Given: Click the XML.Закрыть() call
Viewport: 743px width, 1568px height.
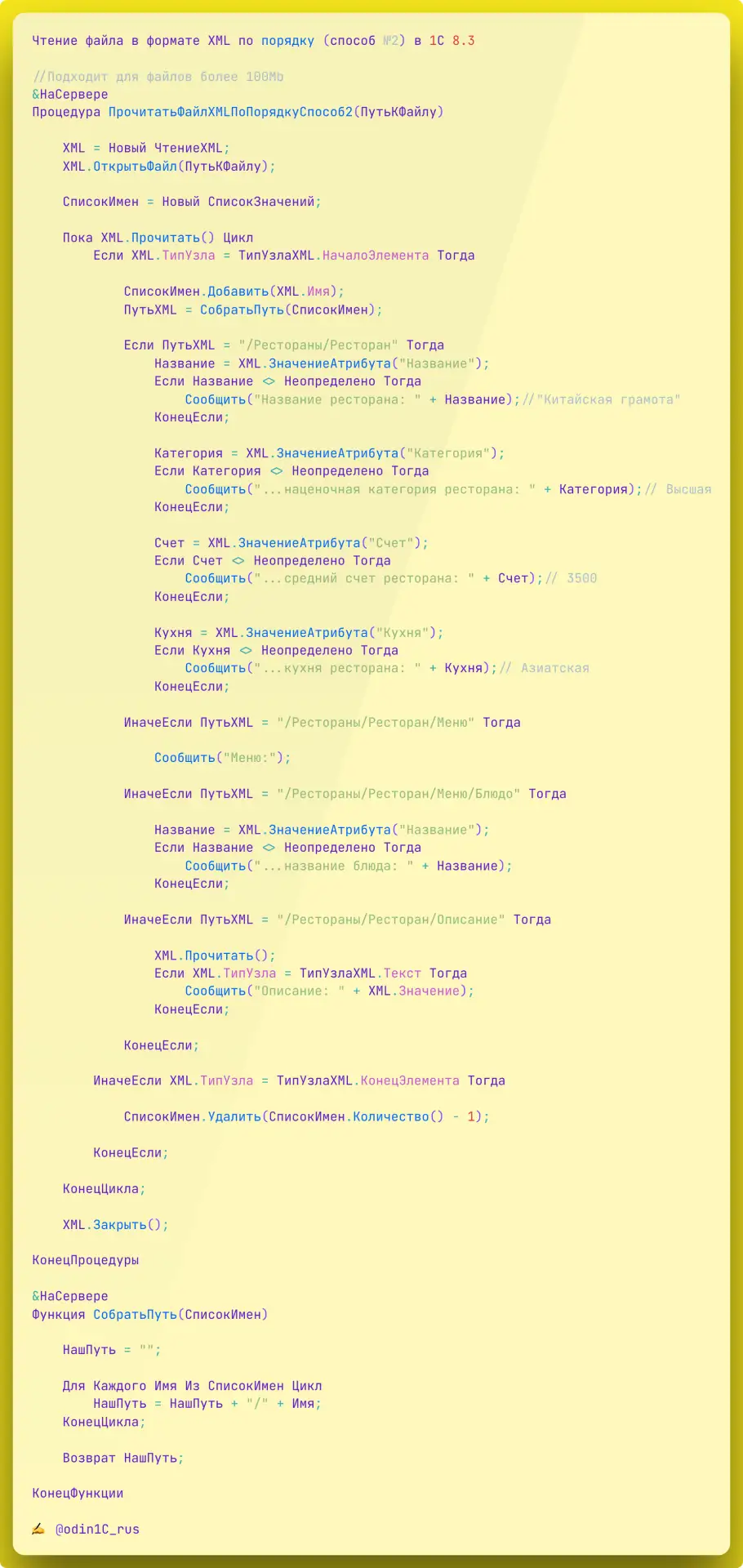Looking at the screenshot, I should [x=116, y=1224].
